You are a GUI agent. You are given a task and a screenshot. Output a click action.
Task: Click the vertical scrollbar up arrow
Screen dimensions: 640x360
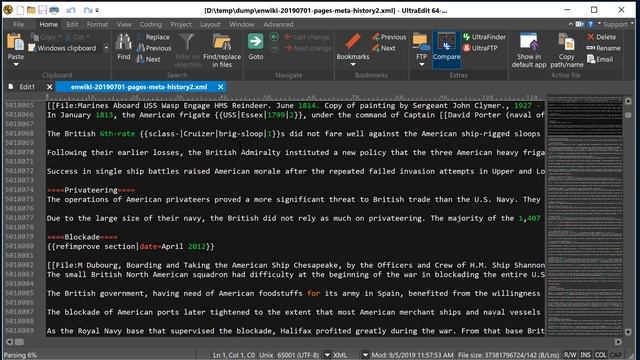tap(628, 101)
